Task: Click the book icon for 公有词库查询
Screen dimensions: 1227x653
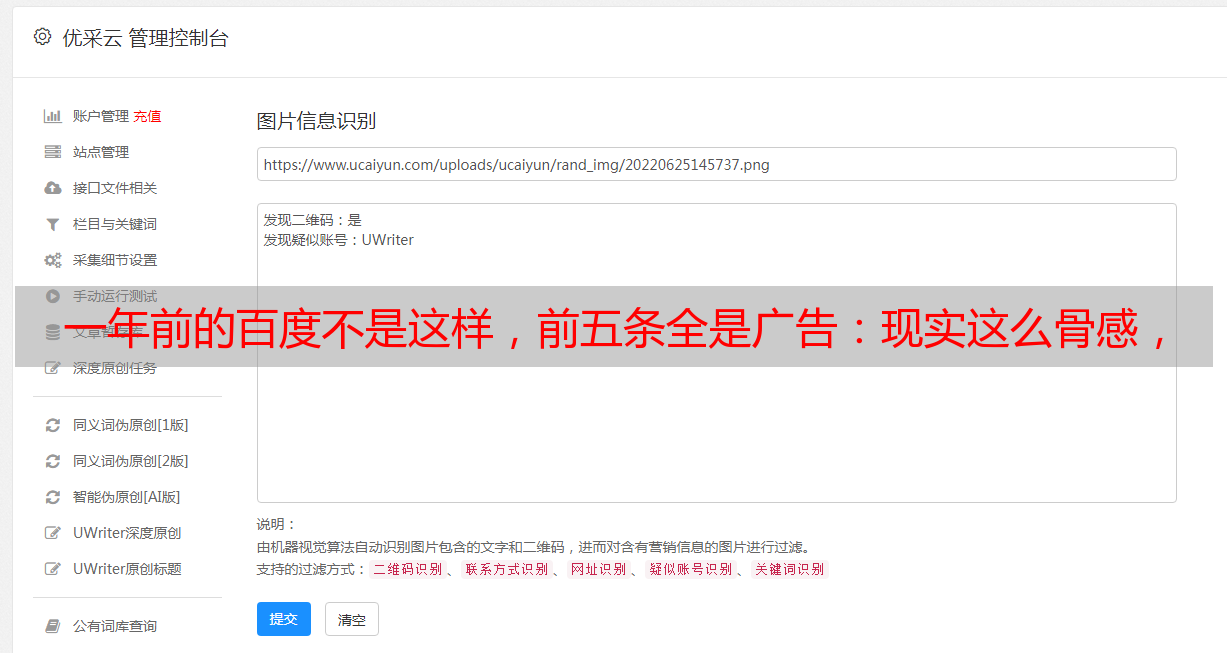Action: (x=53, y=626)
